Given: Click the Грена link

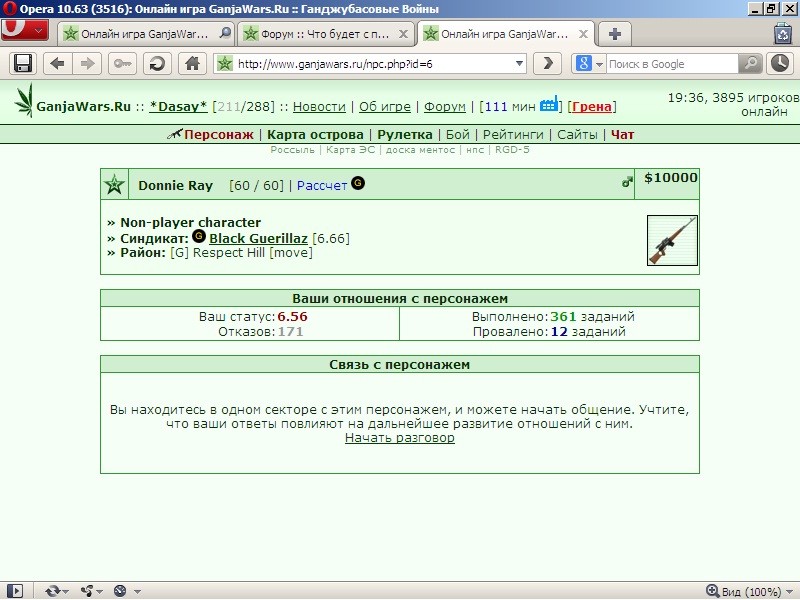Looking at the screenshot, I should click(x=592, y=107).
